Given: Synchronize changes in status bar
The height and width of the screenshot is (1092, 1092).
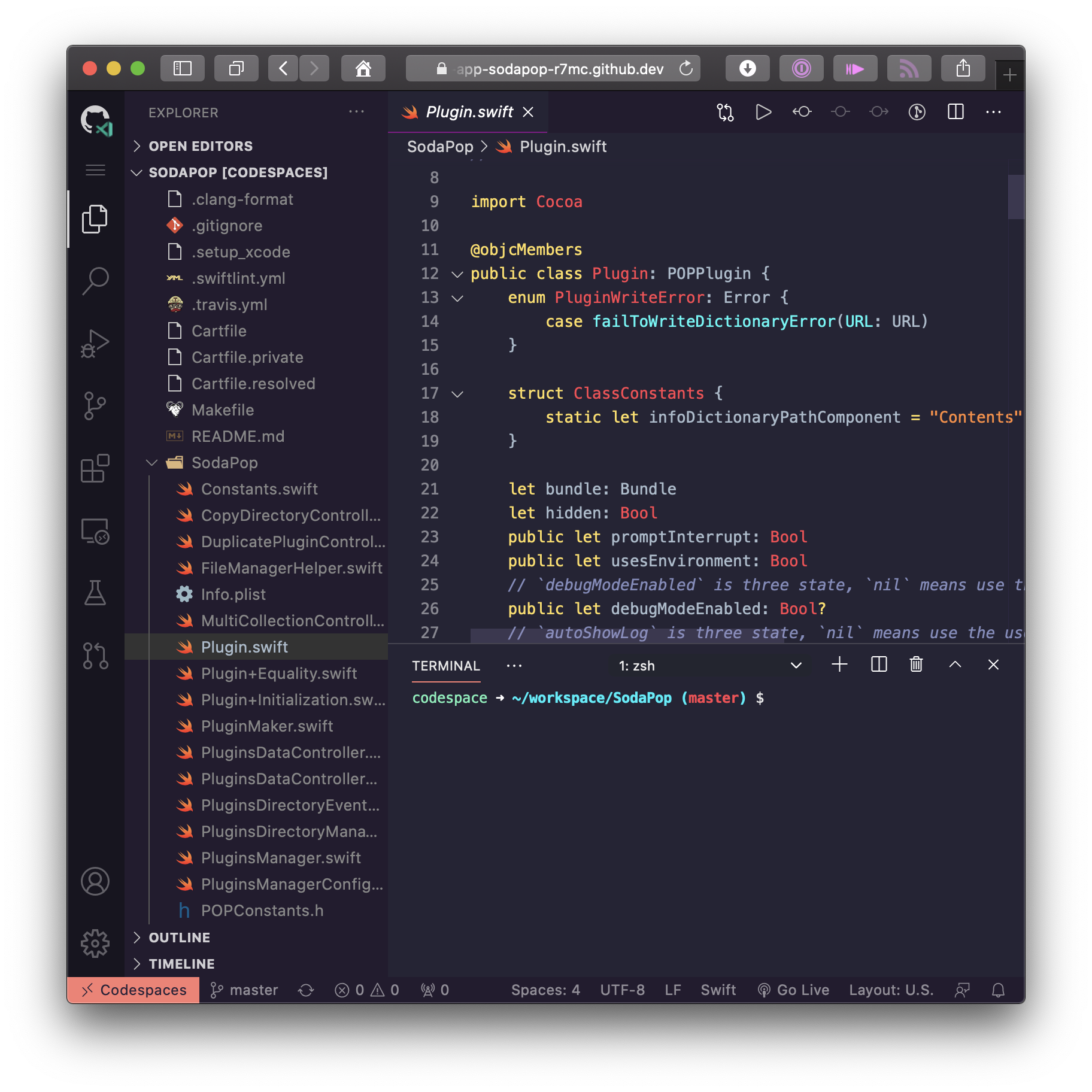Looking at the screenshot, I should point(306,990).
